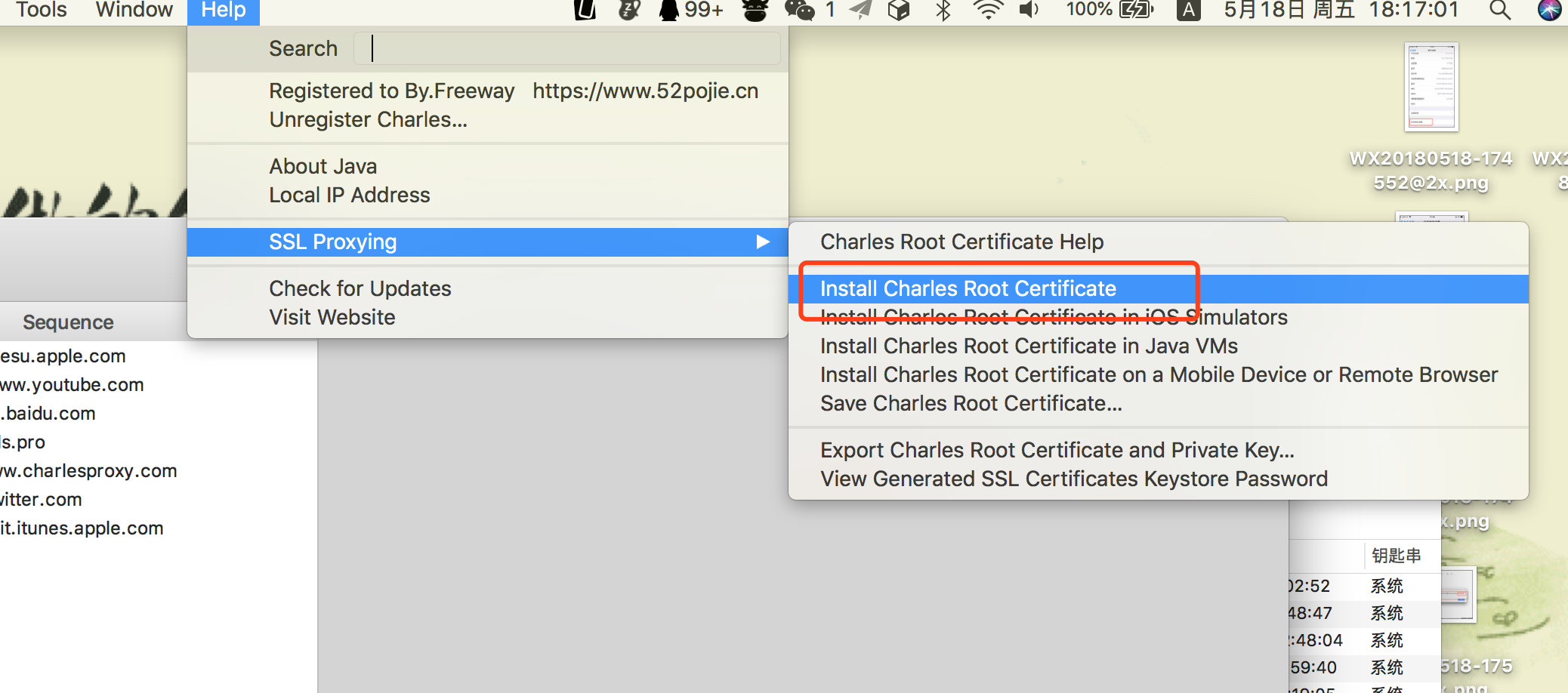Select the baidu.com host row
The image size is (1568, 693).
point(159,413)
